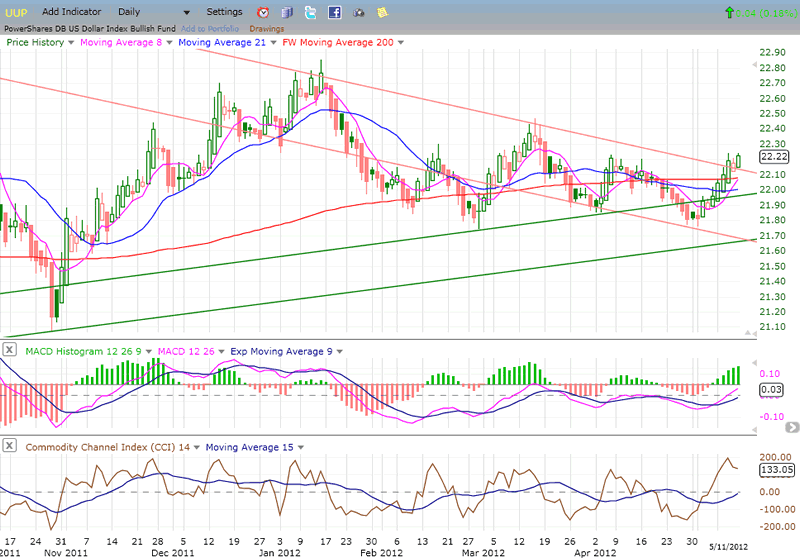
Task: Close the MACD Histogram panel
Action: pyautogui.click(x=11, y=350)
